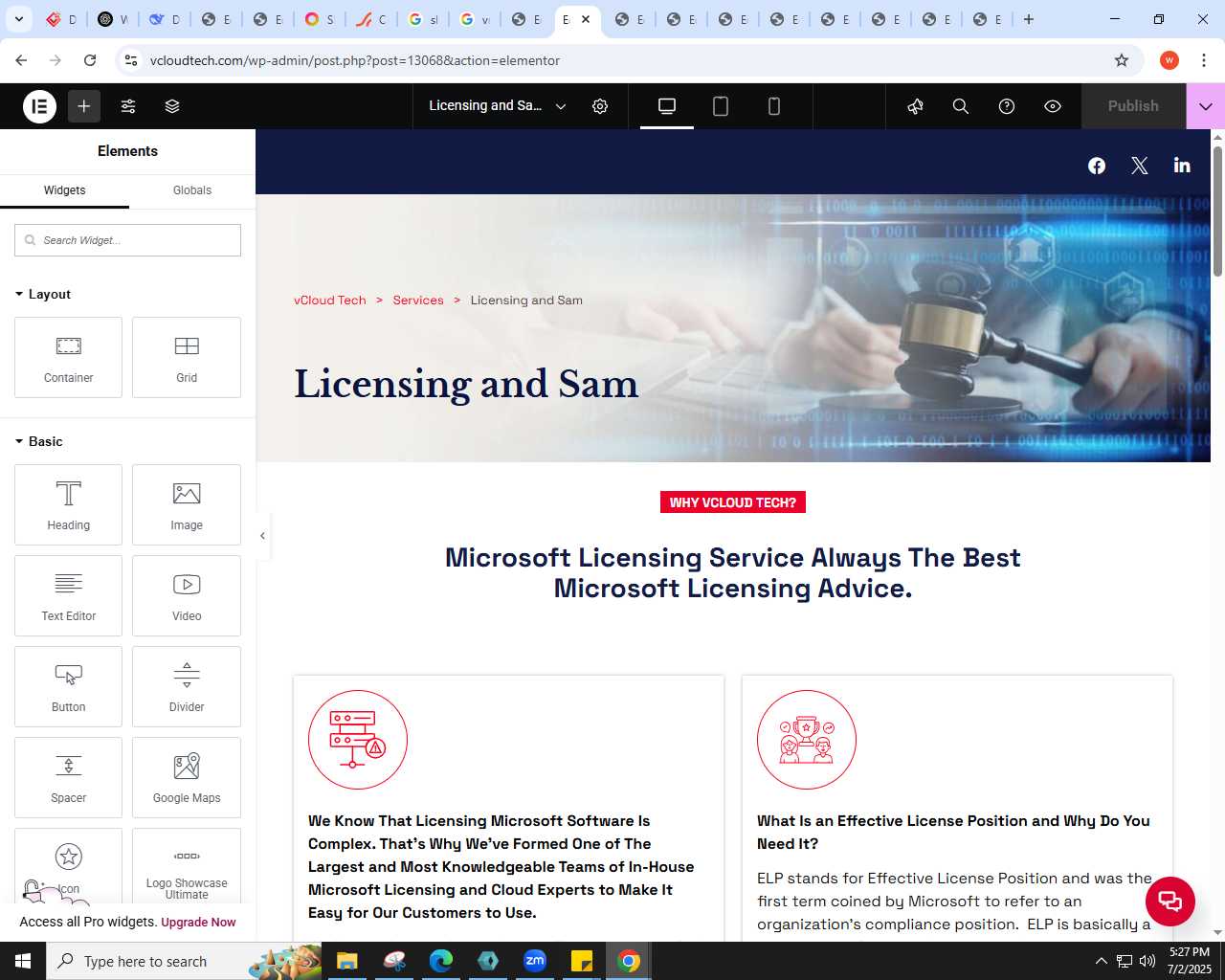This screenshot has height=980, width=1225.
Task: Switch to tablet responsive view
Action: coord(721,106)
